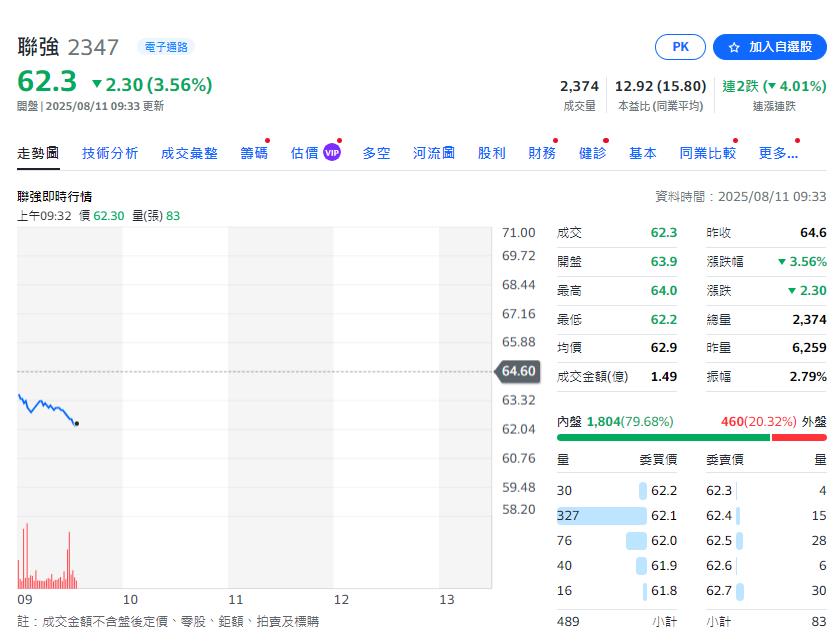
Task: Click the 連2跌 streak indicator
Action: coord(774,86)
